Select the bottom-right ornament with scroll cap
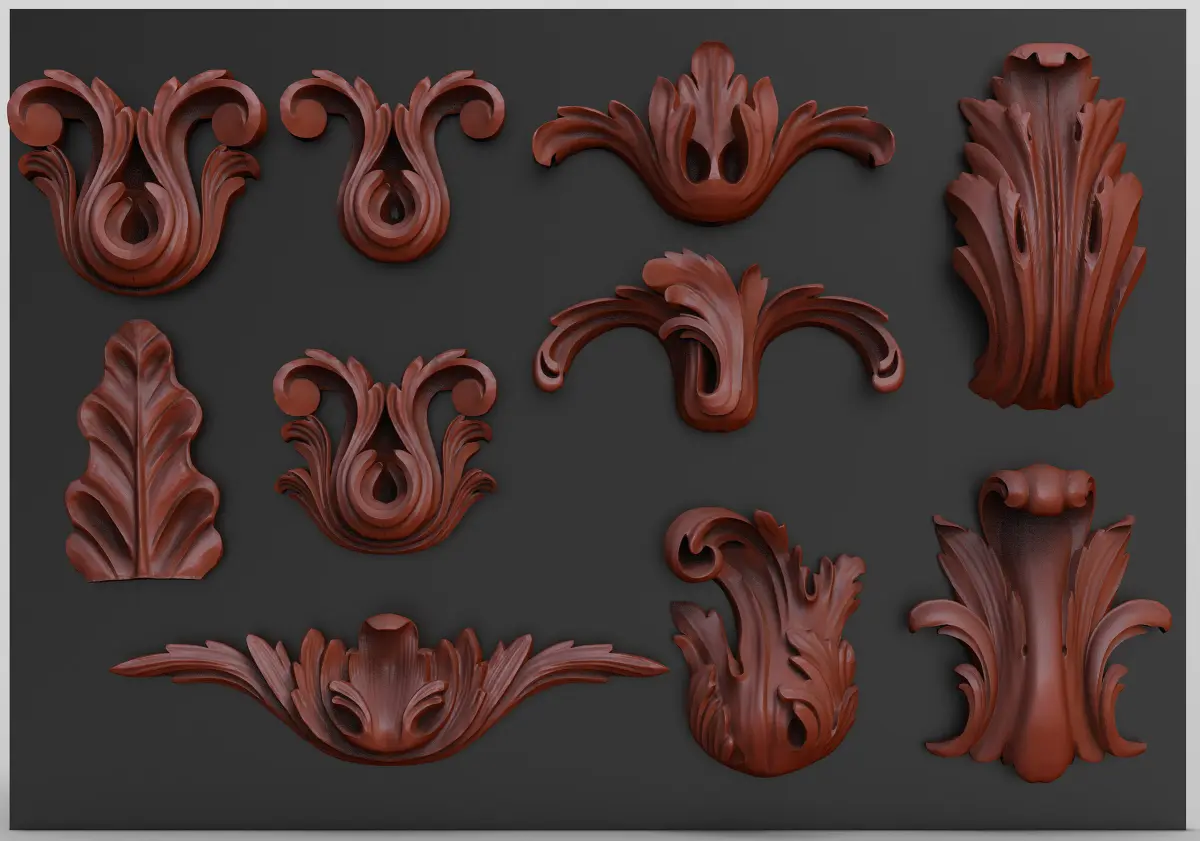The width and height of the screenshot is (1200, 841). 1040,623
